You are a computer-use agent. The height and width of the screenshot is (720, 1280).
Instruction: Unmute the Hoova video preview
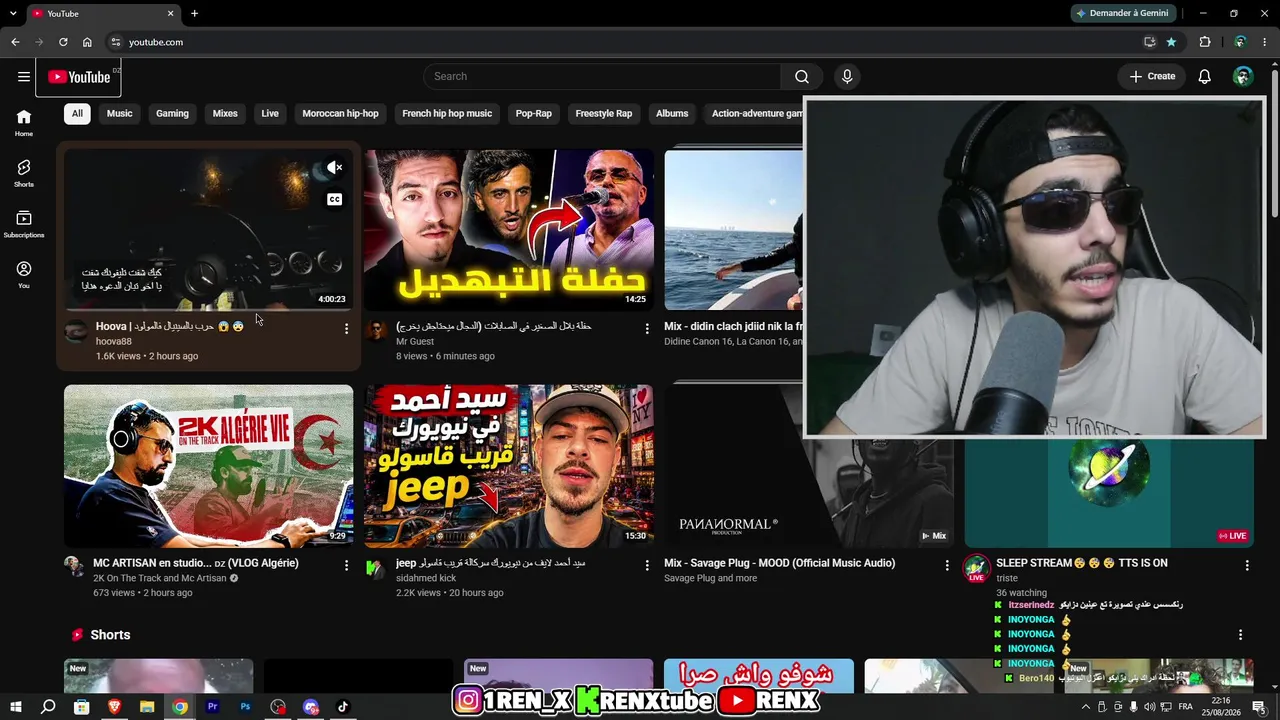[x=335, y=168]
